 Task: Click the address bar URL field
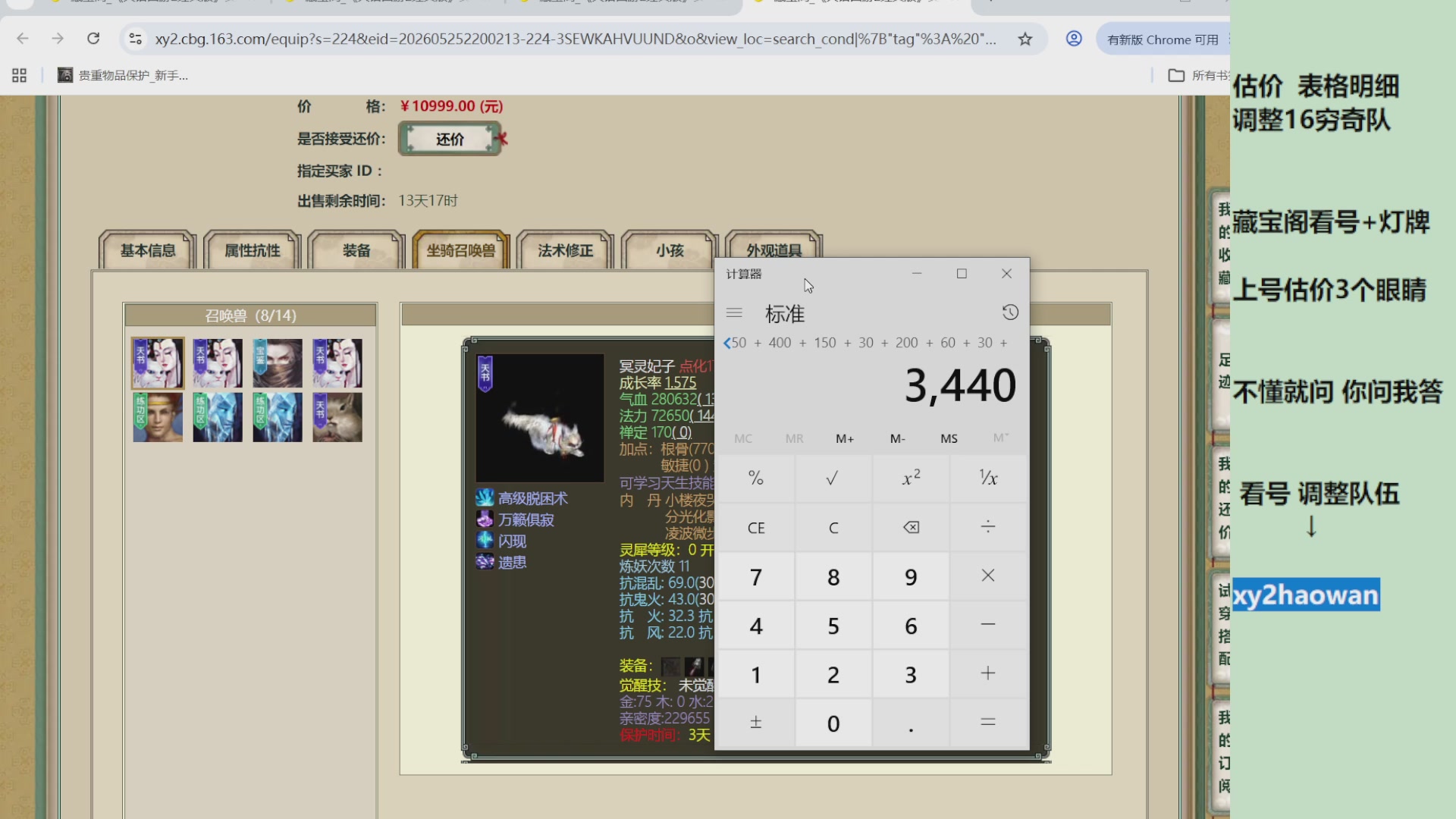575,39
